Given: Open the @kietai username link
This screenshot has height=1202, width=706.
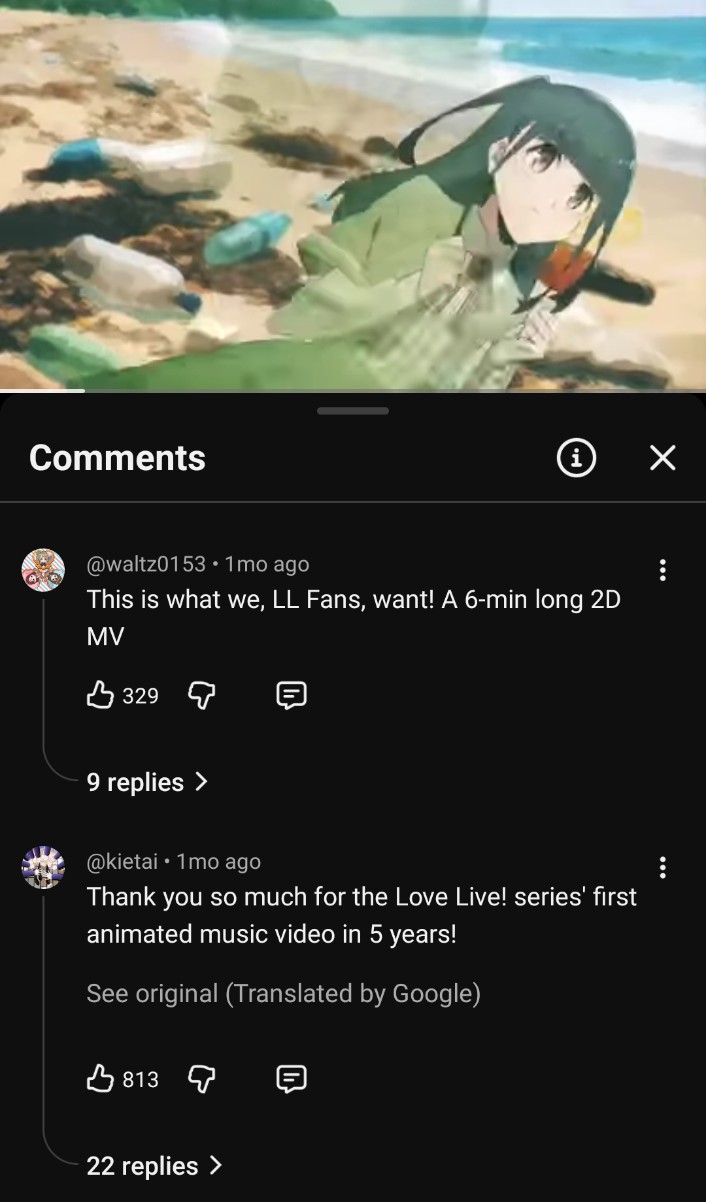Looking at the screenshot, I should 122,862.
